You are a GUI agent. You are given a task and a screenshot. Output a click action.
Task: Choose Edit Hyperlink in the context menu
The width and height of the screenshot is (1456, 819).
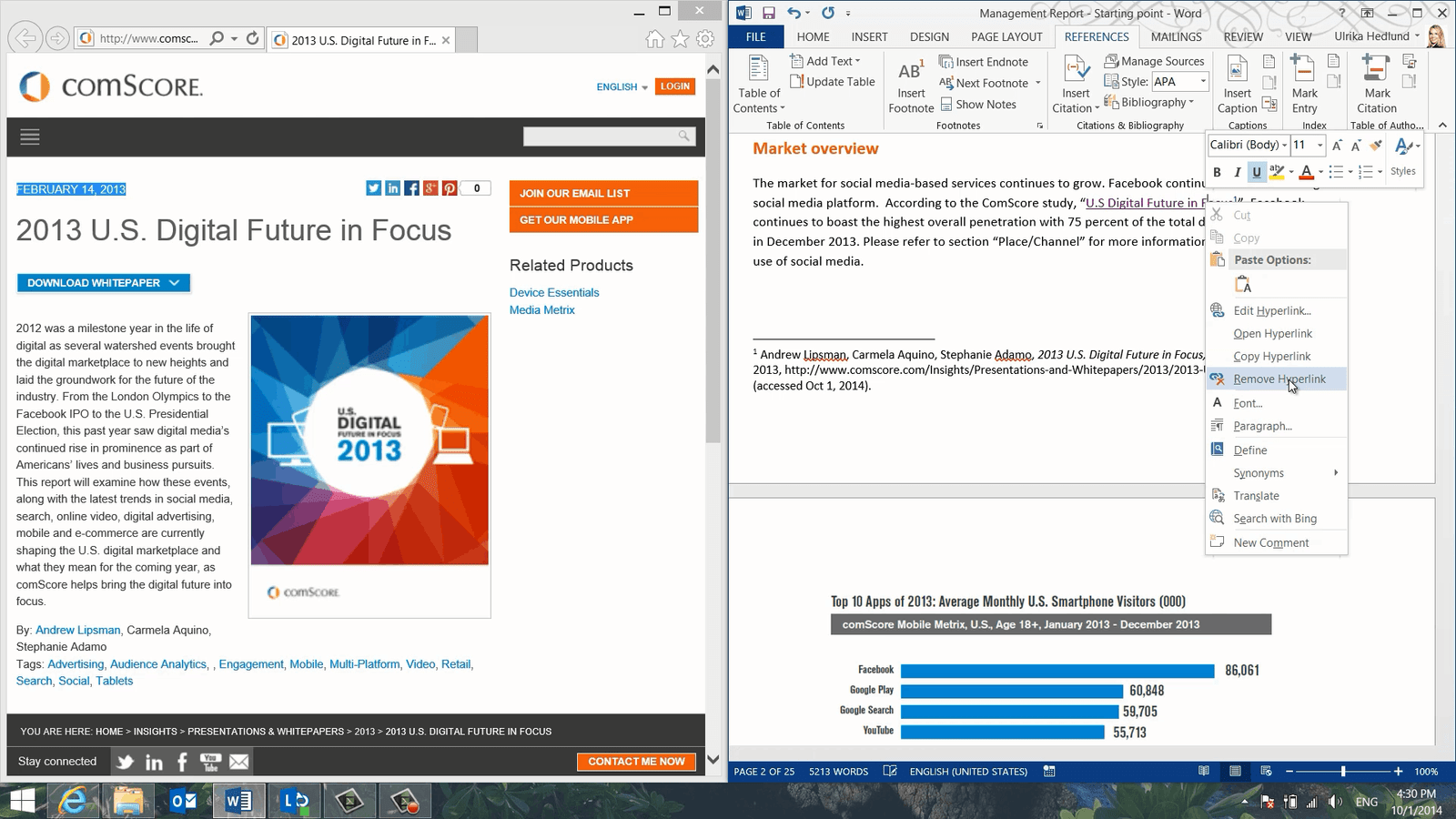(x=1277, y=310)
